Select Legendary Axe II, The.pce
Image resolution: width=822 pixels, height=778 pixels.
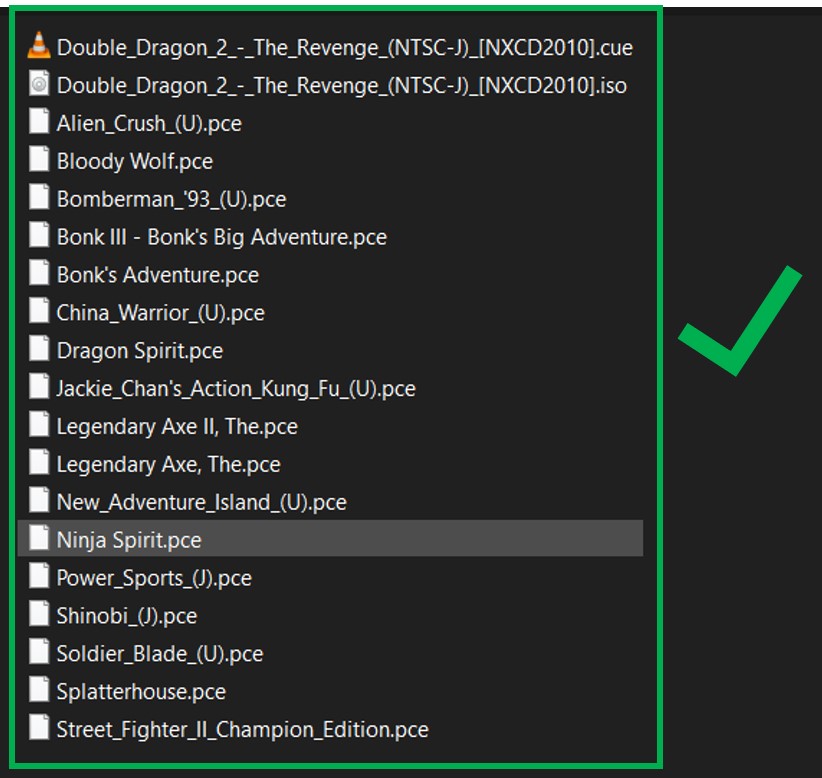tap(177, 427)
